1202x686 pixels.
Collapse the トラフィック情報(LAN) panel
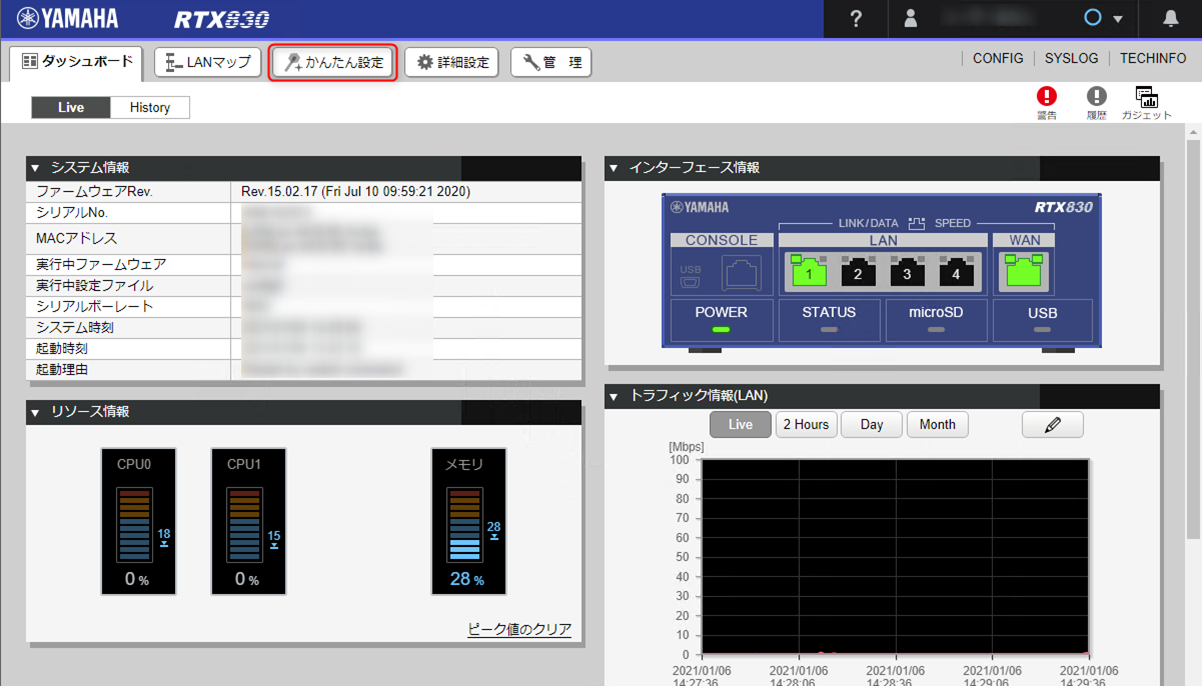click(614, 396)
